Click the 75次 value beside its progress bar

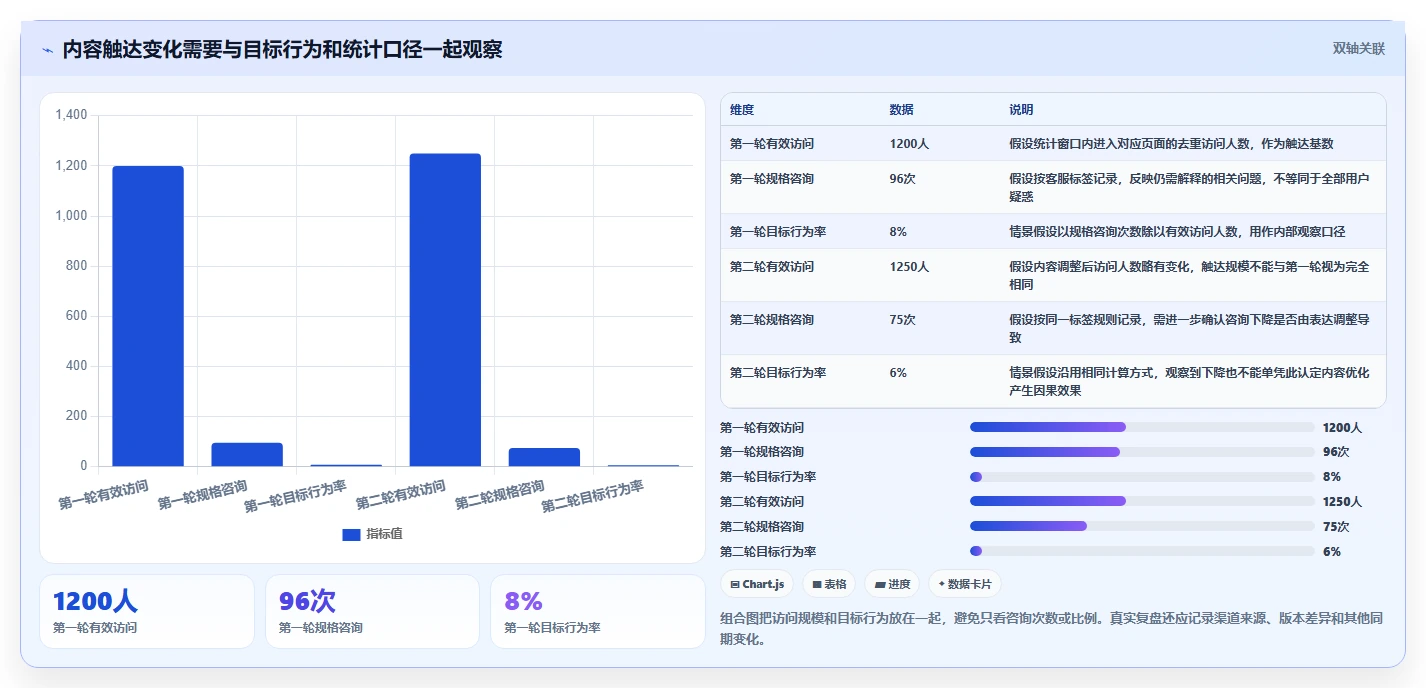pyautogui.click(x=1335, y=527)
